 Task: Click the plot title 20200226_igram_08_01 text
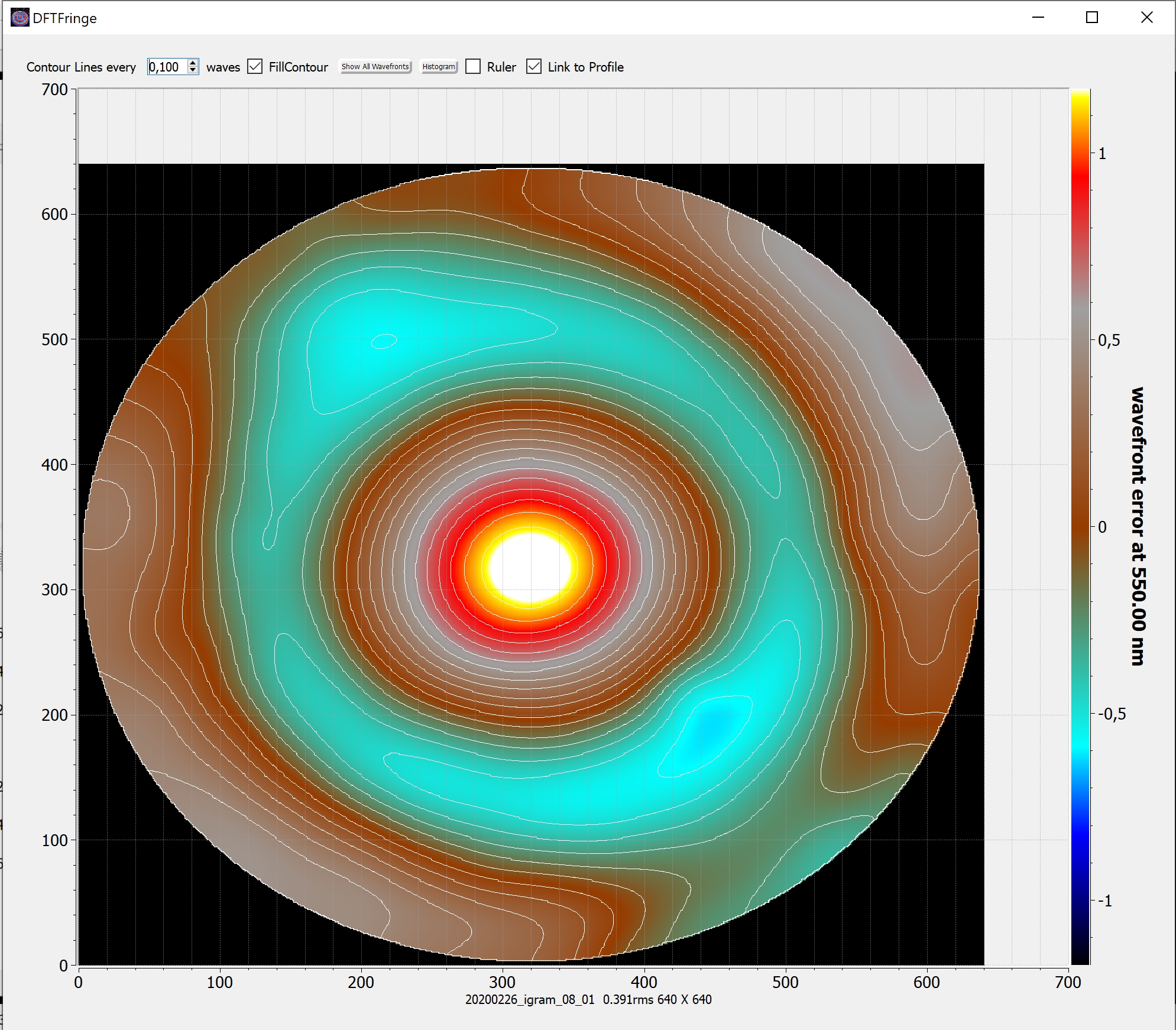529,999
